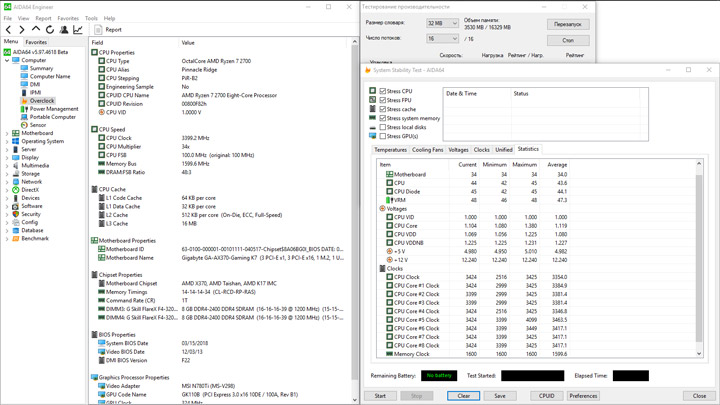Toggle the Stress system memory checkbox
This screenshot has width=720, height=405.
pyautogui.click(x=382, y=118)
